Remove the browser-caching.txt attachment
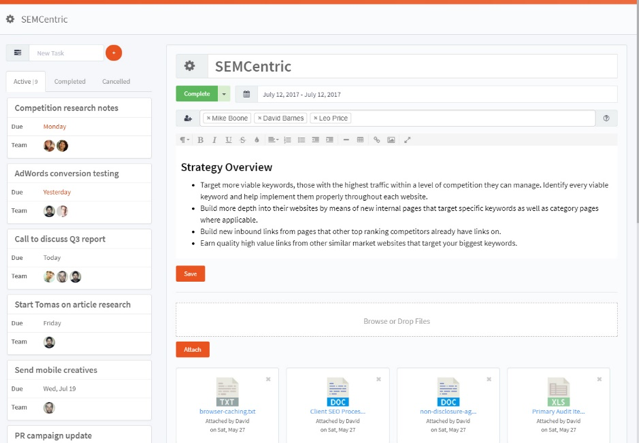Viewport: 639px width, 443px height. (268, 379)
